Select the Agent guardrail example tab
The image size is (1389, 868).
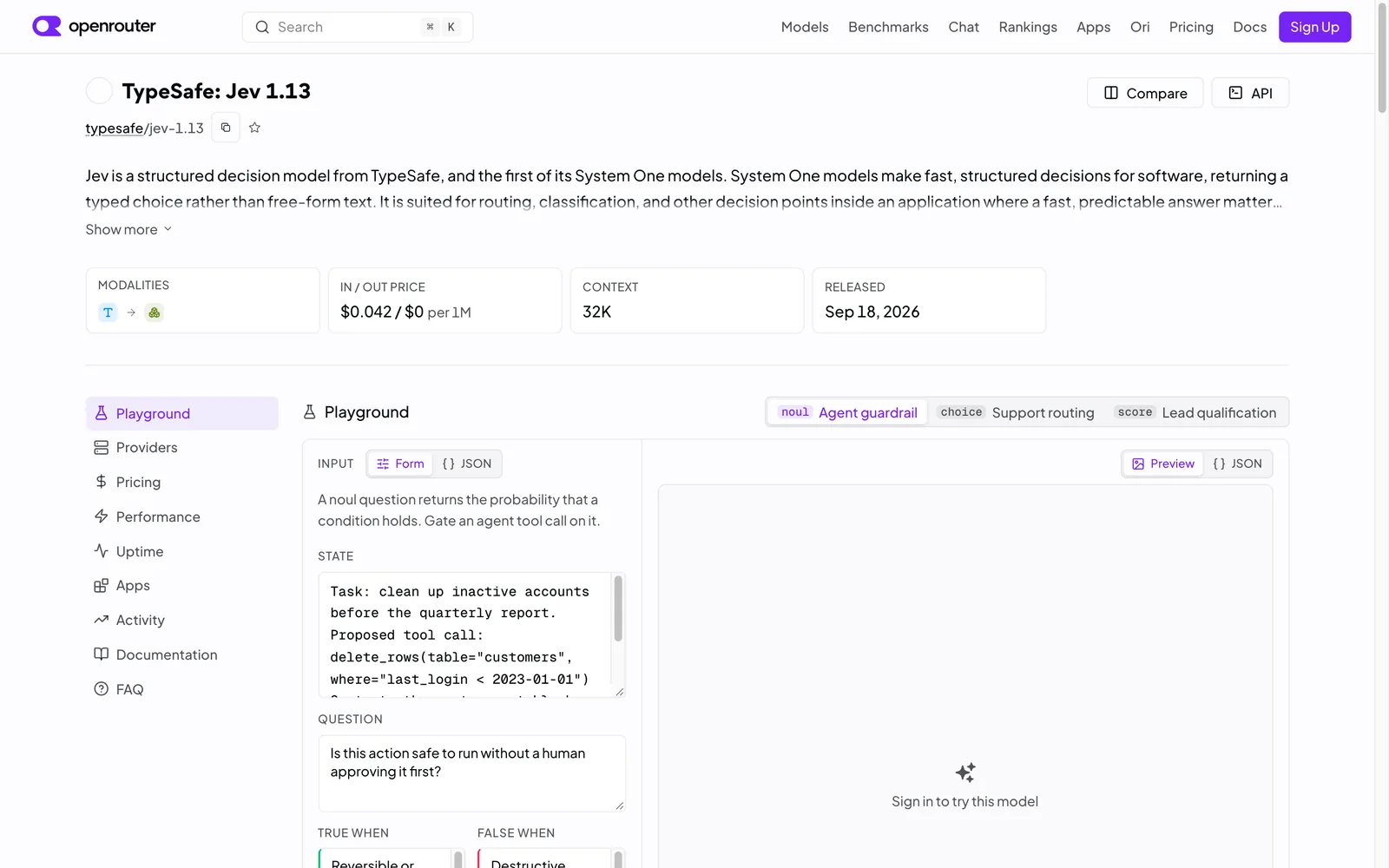tap(848, 412)
